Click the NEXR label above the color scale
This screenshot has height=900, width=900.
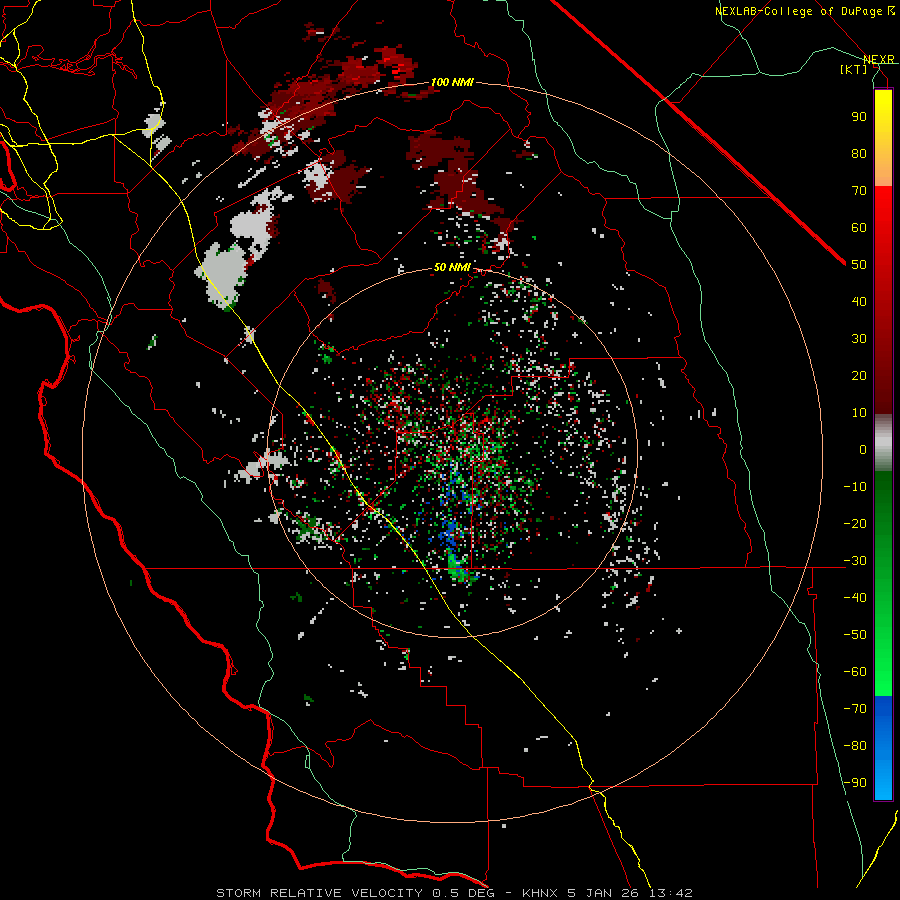pyautogui.click(x=879, y=59)
